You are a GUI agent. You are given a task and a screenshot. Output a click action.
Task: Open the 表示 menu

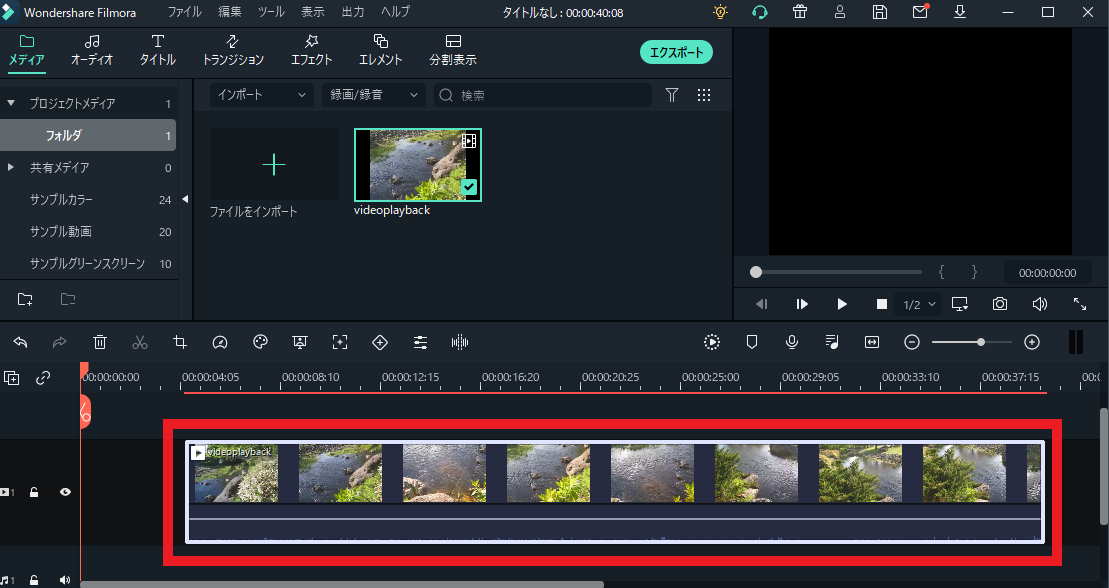point(313,12)
